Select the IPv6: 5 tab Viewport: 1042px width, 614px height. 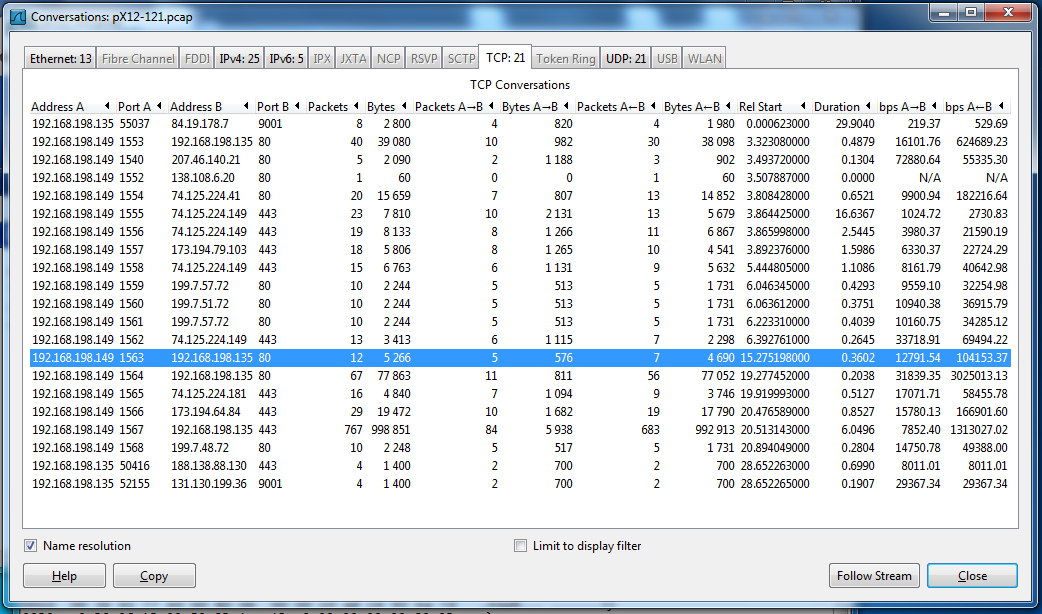tap(286, 59)
